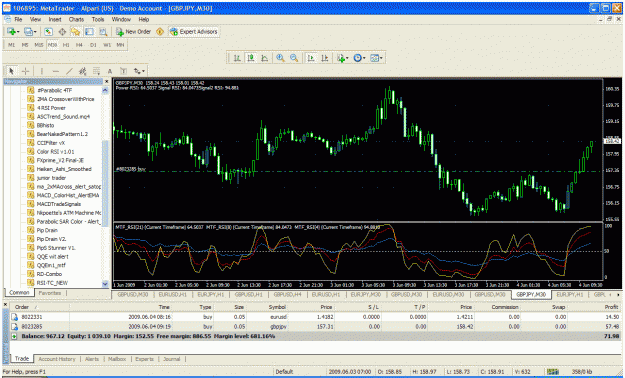Open the periodicity clock dropdown

(359, 58)
